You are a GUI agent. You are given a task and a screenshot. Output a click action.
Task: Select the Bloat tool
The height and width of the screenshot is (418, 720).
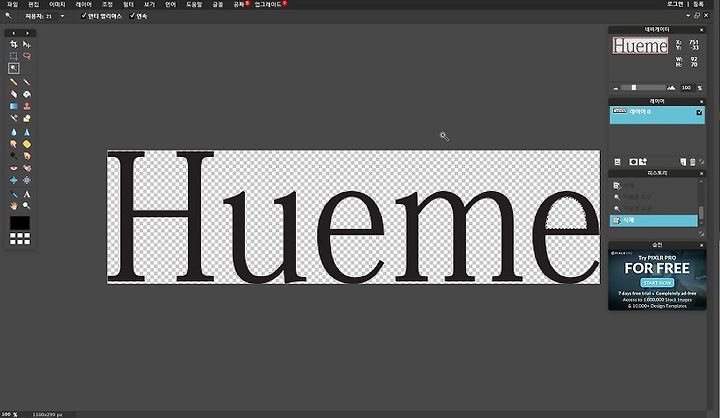click(14, 181)
